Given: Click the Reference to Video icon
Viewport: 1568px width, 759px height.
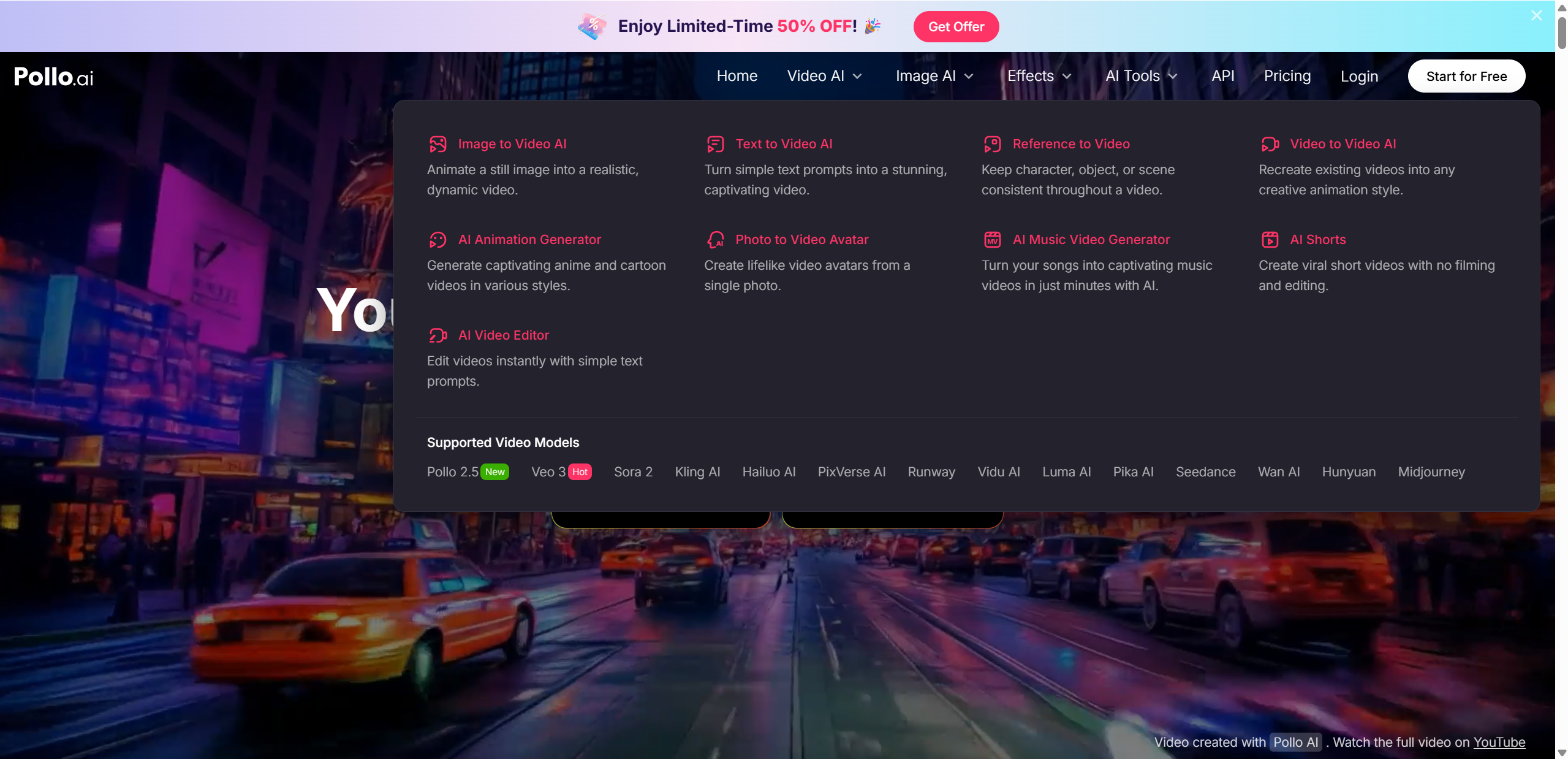Looking at the screenshot, I should click(x=992, y=144).
